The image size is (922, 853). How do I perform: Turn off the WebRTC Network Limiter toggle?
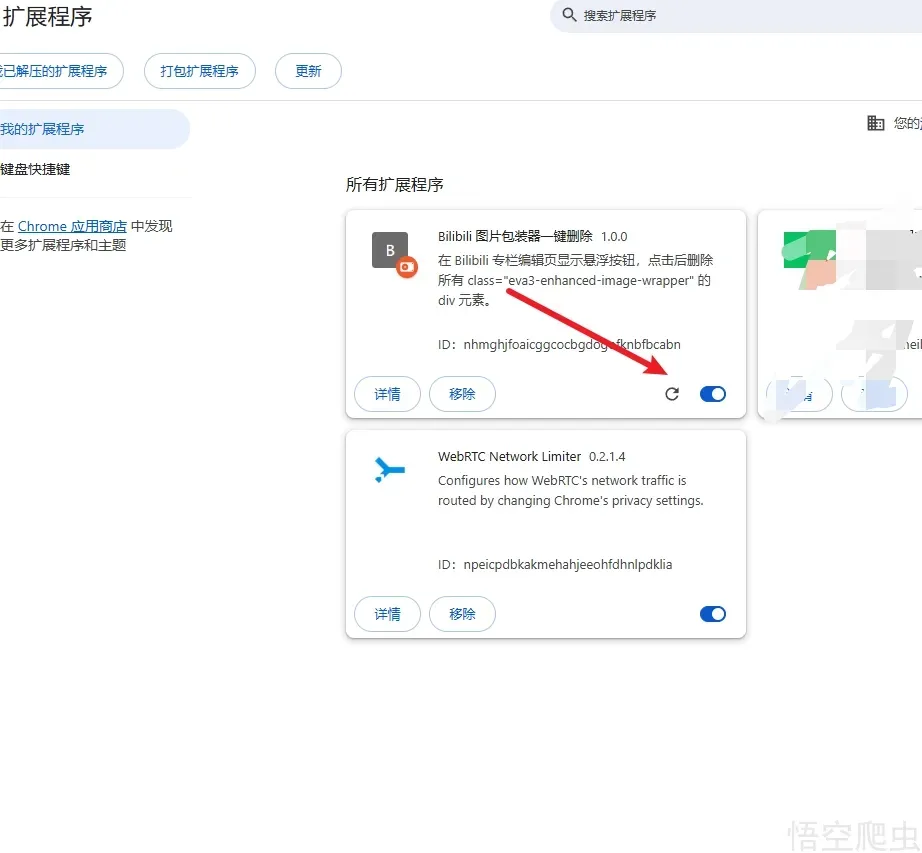click(x=713, y=614)
